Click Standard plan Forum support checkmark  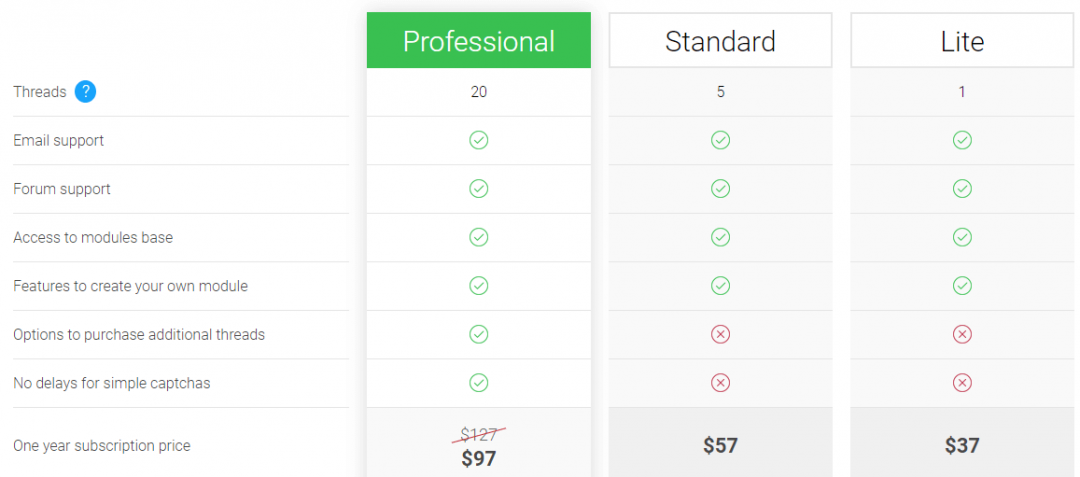point(720,188)
